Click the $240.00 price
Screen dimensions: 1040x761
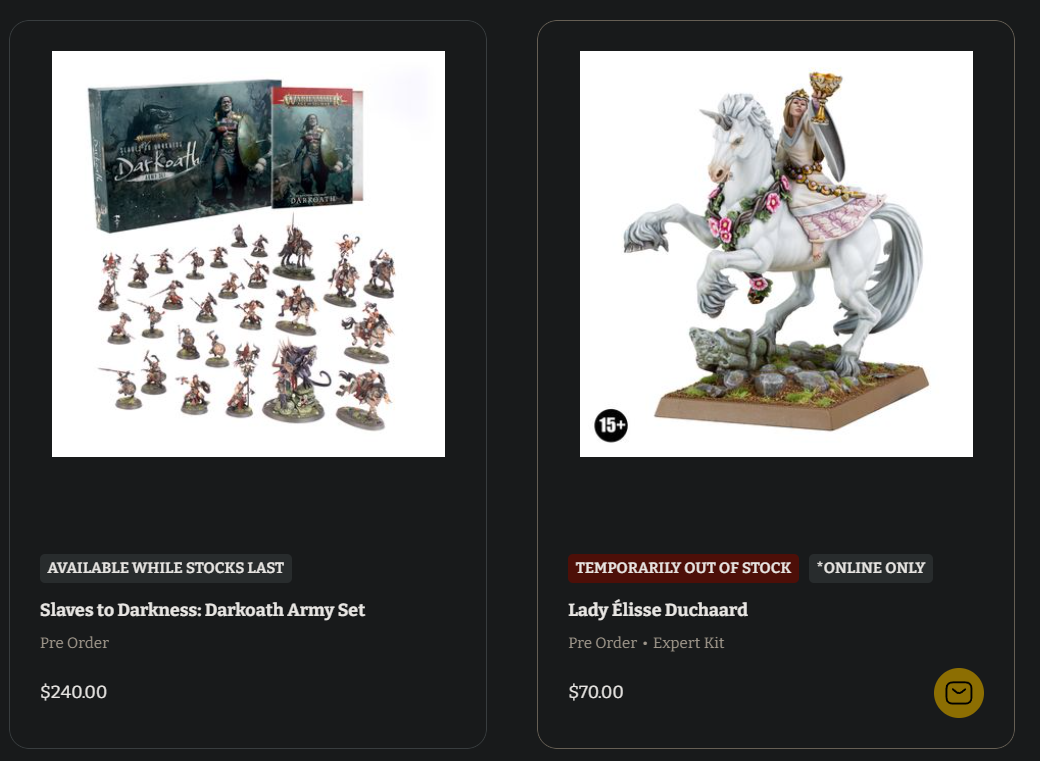74,692
